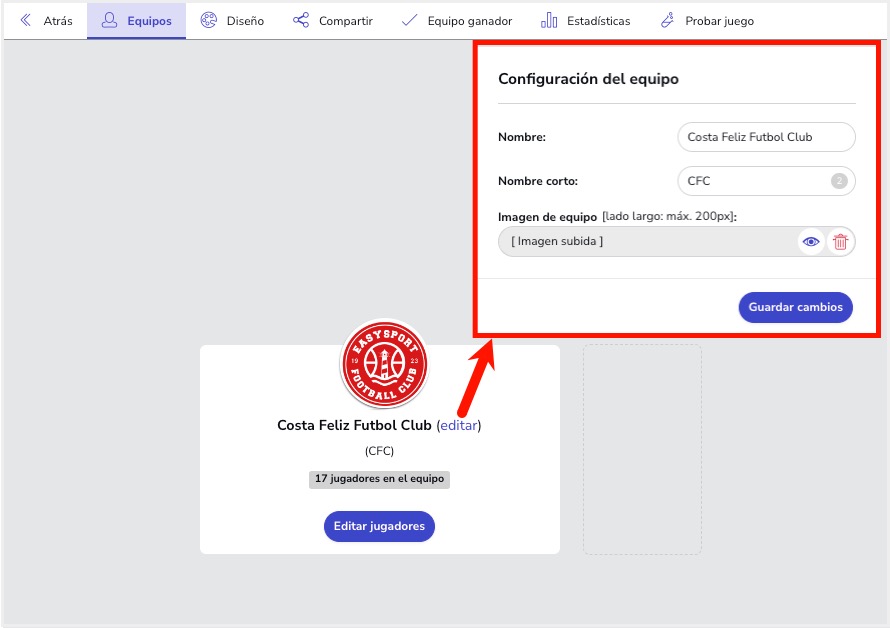This screenshot has height=628, width=890.
Task: Click the empty dashed team placeholder
Action: click(x=642, y=449)
